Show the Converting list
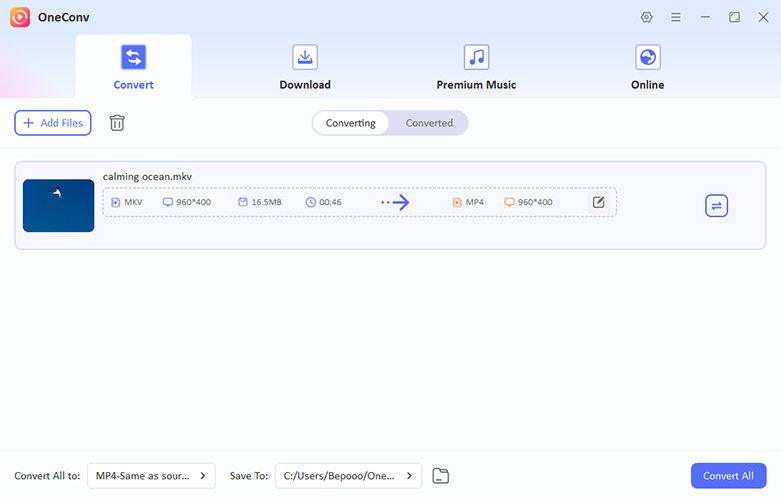781x500 pixels. click(351, 123)
